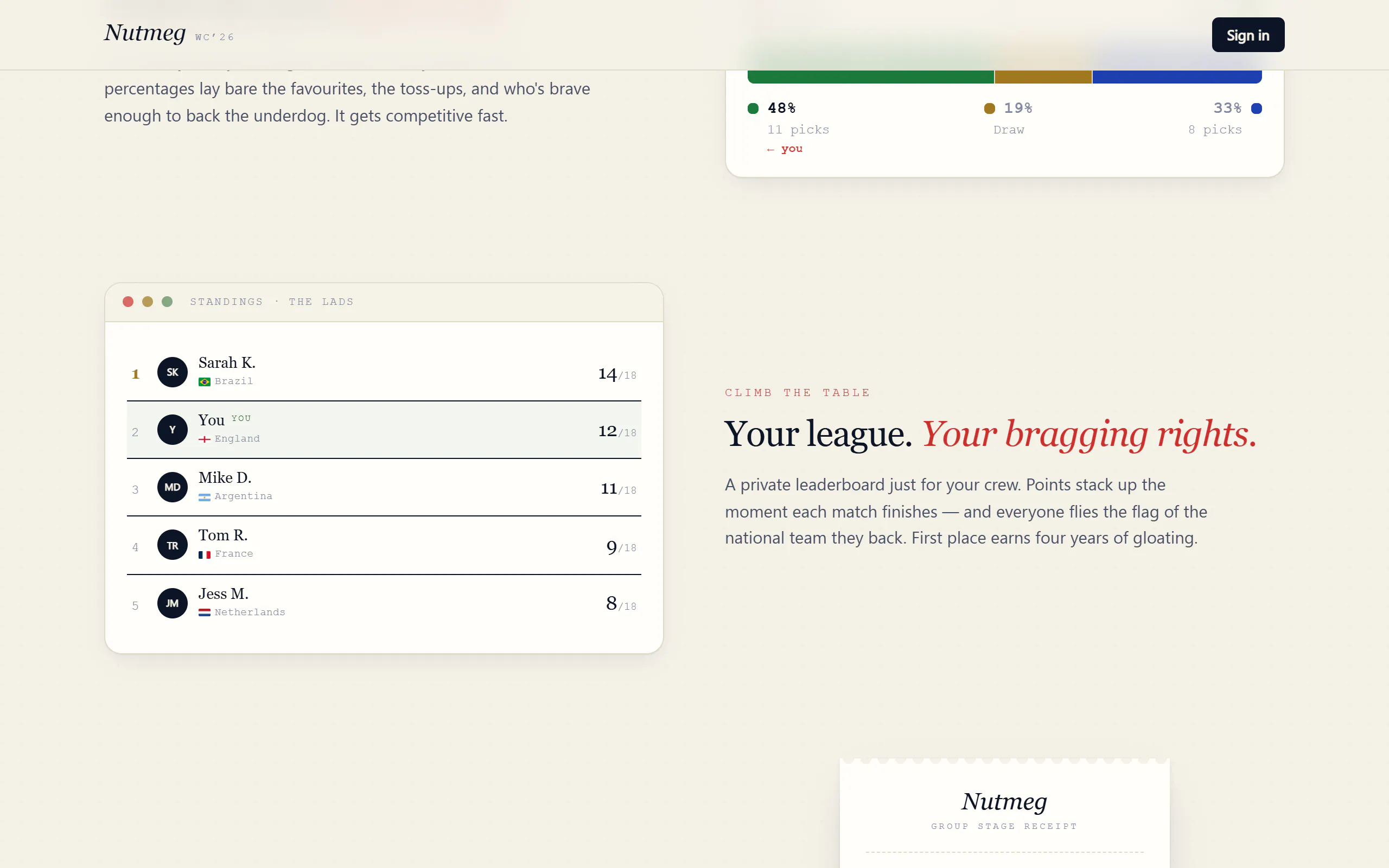Image resolution: width=1389 pixels, height=868 pixels.
Task: Click the score 11/18
Action: (x=618, y=489)
